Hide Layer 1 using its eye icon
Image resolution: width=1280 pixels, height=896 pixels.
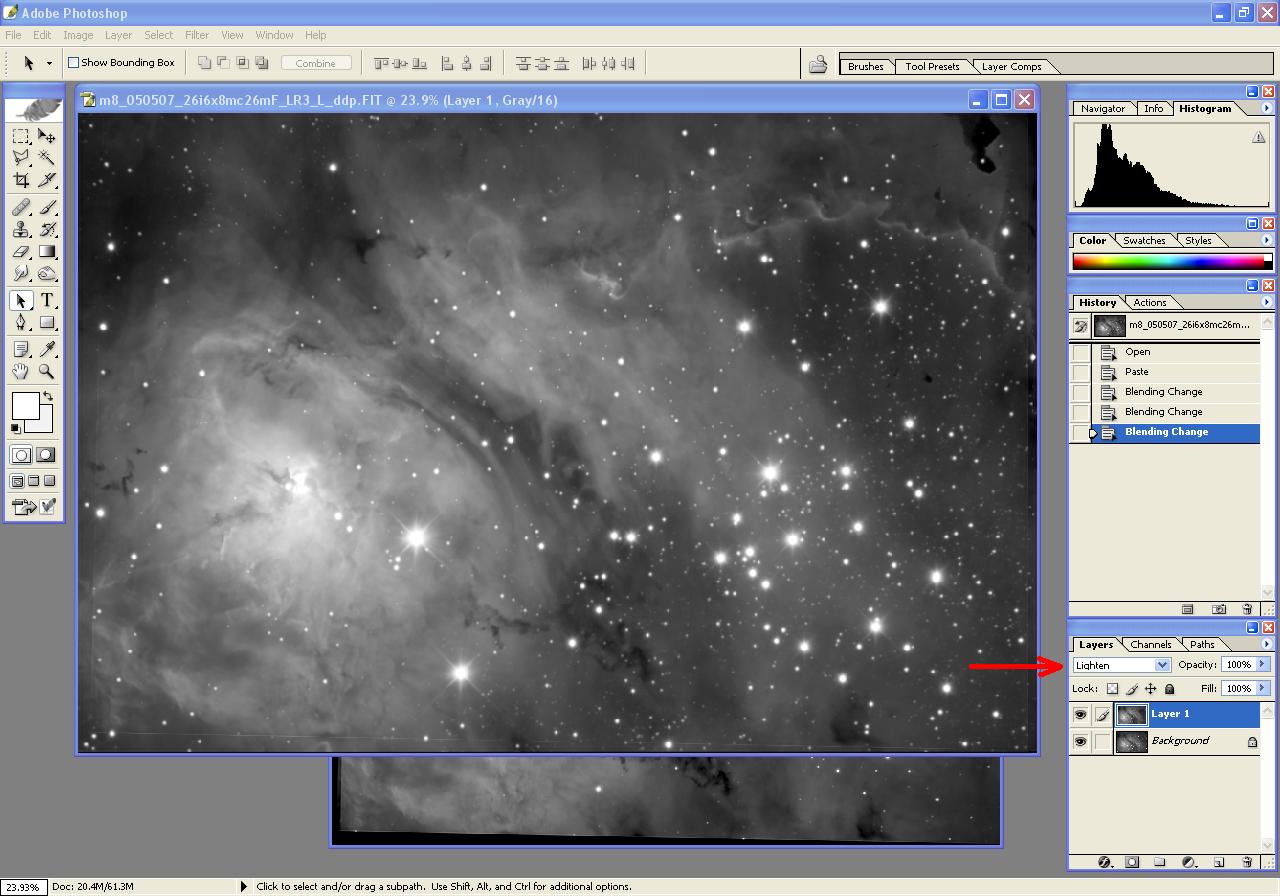click(x=1080, y=714)
